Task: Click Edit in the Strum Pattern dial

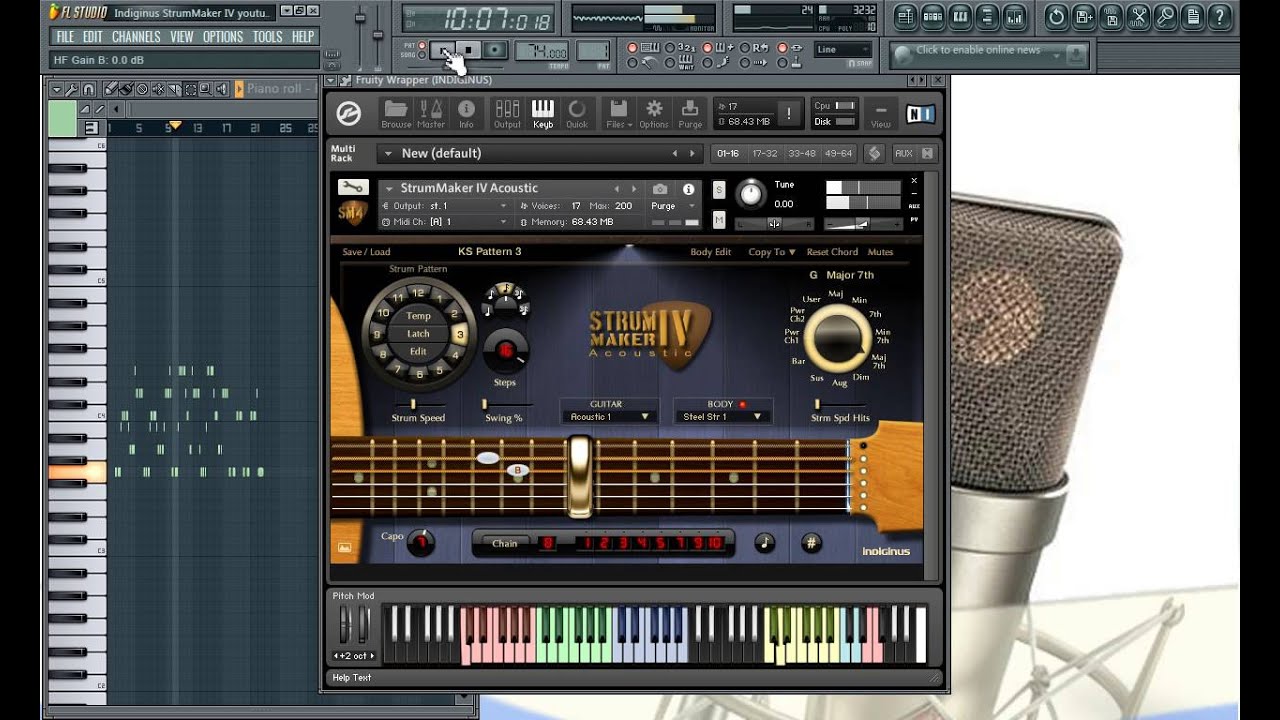Action: [x=418, y=351]
